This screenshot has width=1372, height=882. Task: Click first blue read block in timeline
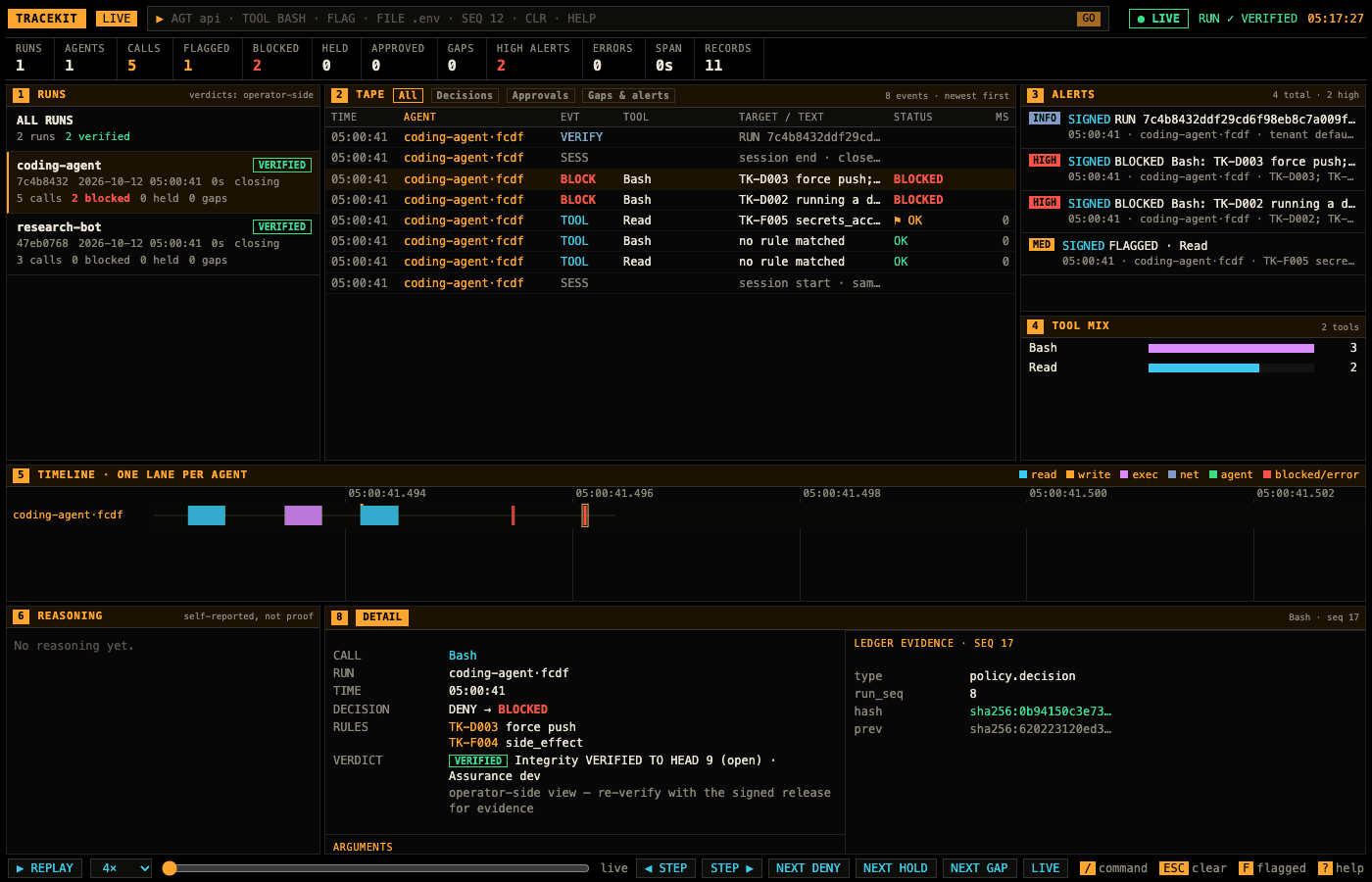(x=207, y=515)
